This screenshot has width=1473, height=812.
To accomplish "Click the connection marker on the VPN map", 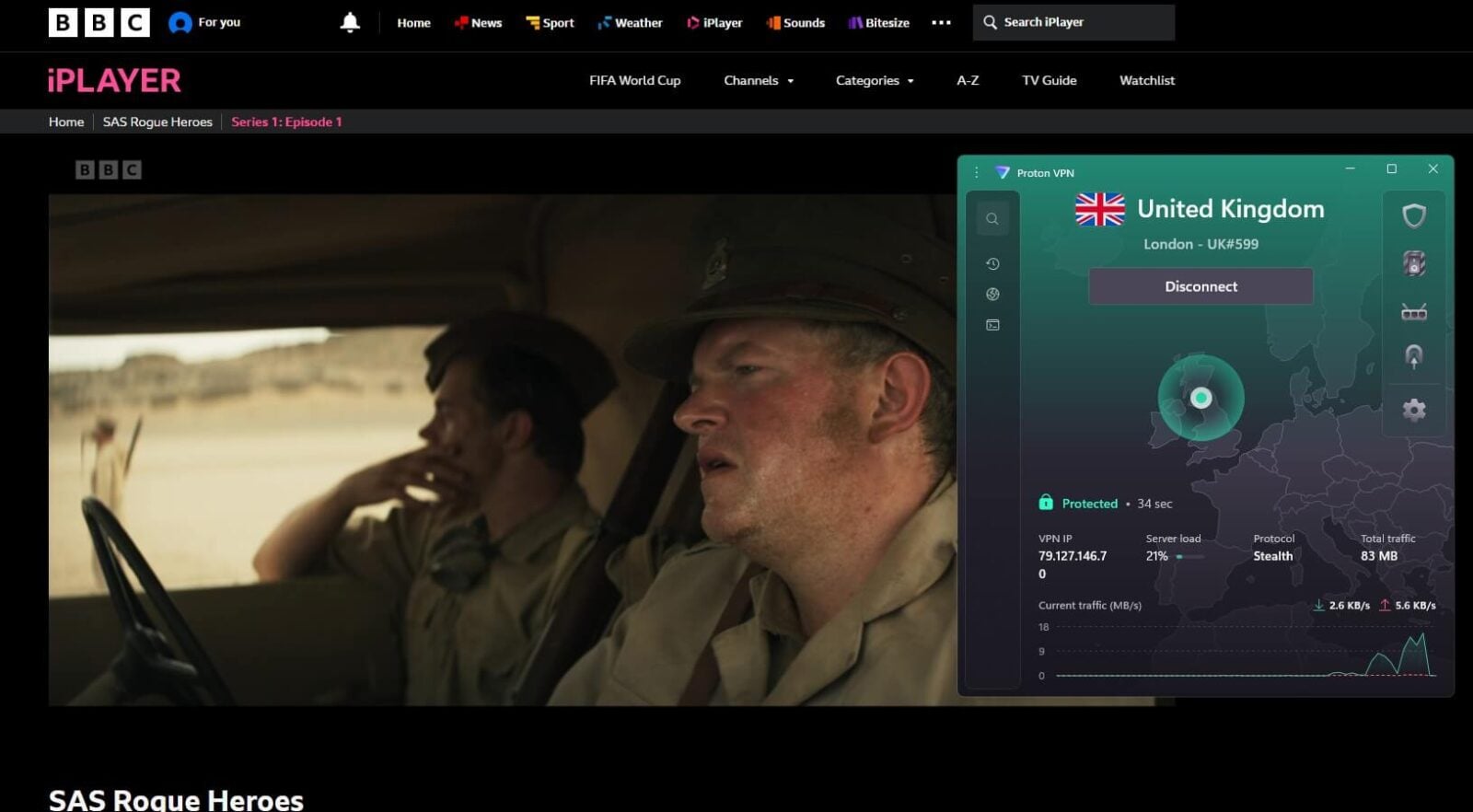I will point(1200,398).
